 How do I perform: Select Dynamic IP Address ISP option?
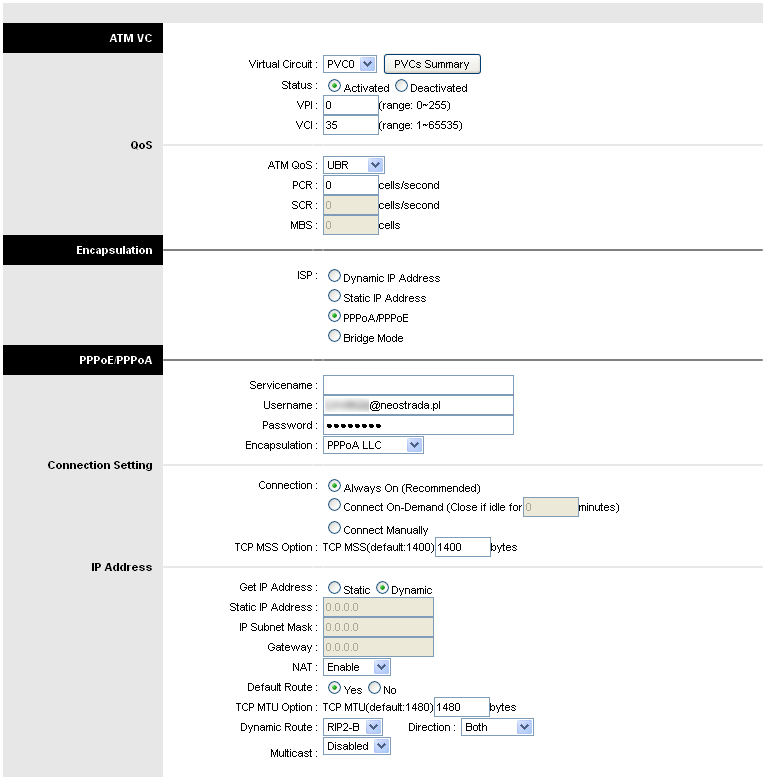pyautogui.click(x=334, y=277)
